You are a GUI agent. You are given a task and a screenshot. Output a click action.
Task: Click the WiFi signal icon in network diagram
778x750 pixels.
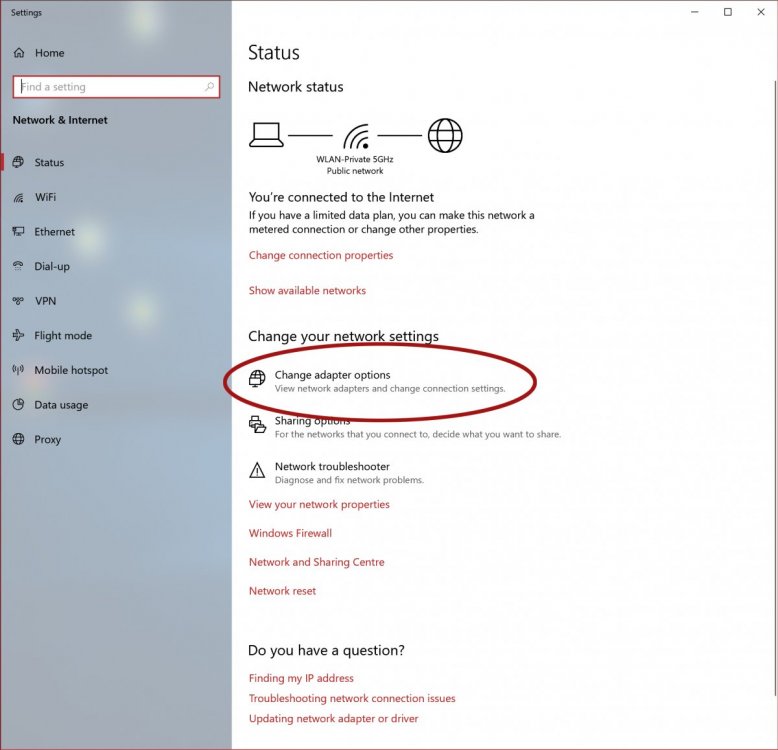(357, 137)
